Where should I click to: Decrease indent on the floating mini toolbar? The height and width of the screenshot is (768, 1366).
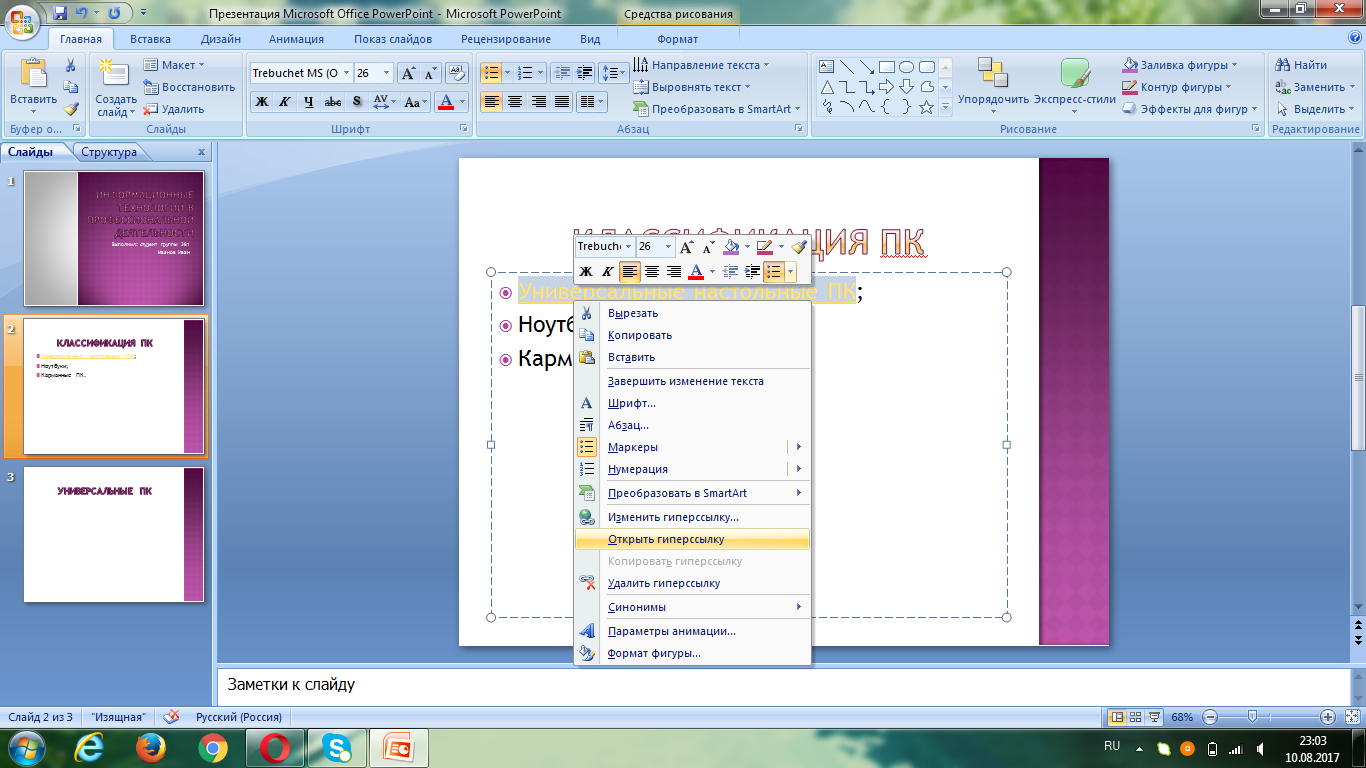730,271
